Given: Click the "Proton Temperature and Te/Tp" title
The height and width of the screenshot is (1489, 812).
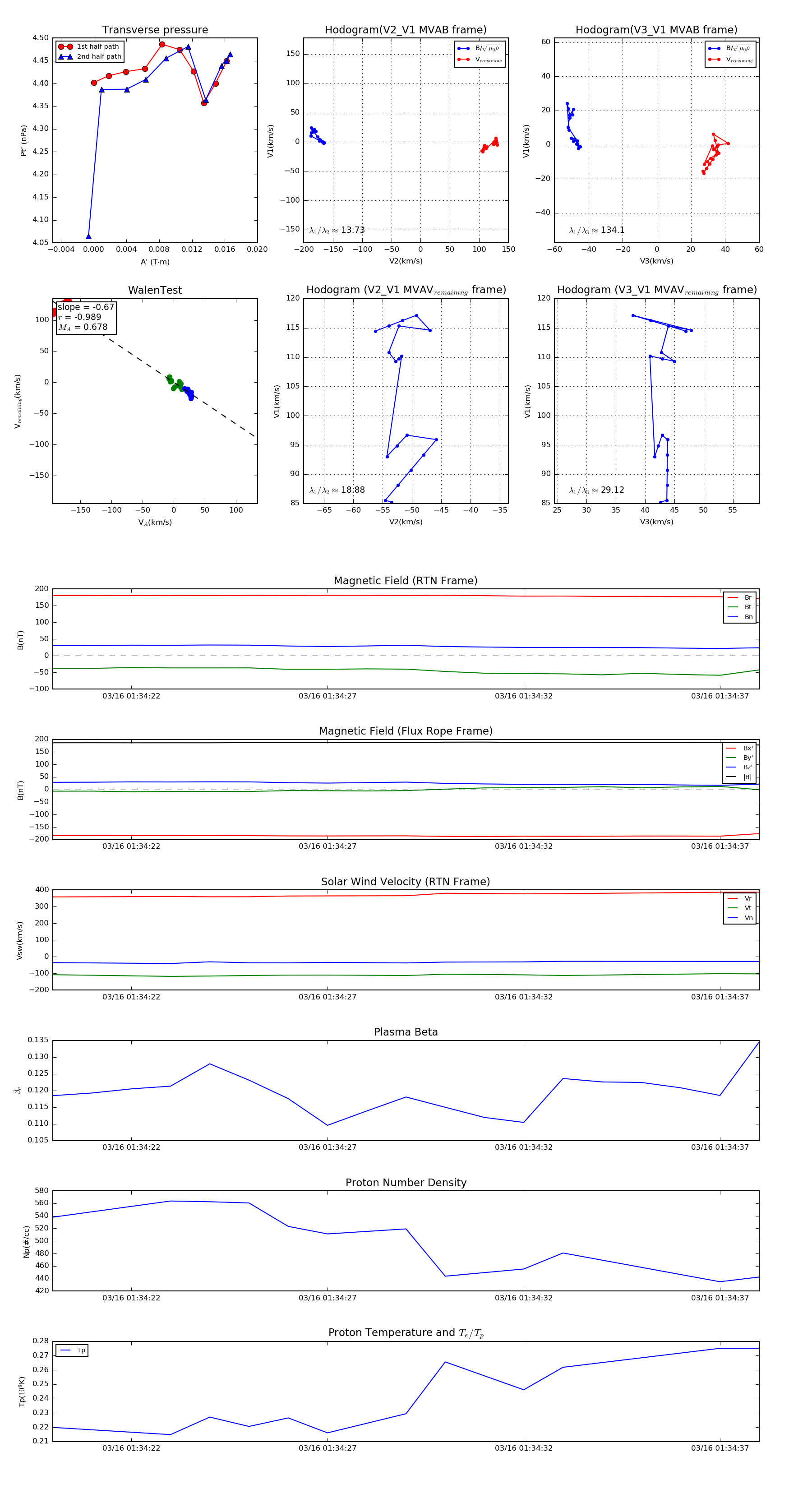Looking at the screenshot, I should coord(406,1332).
